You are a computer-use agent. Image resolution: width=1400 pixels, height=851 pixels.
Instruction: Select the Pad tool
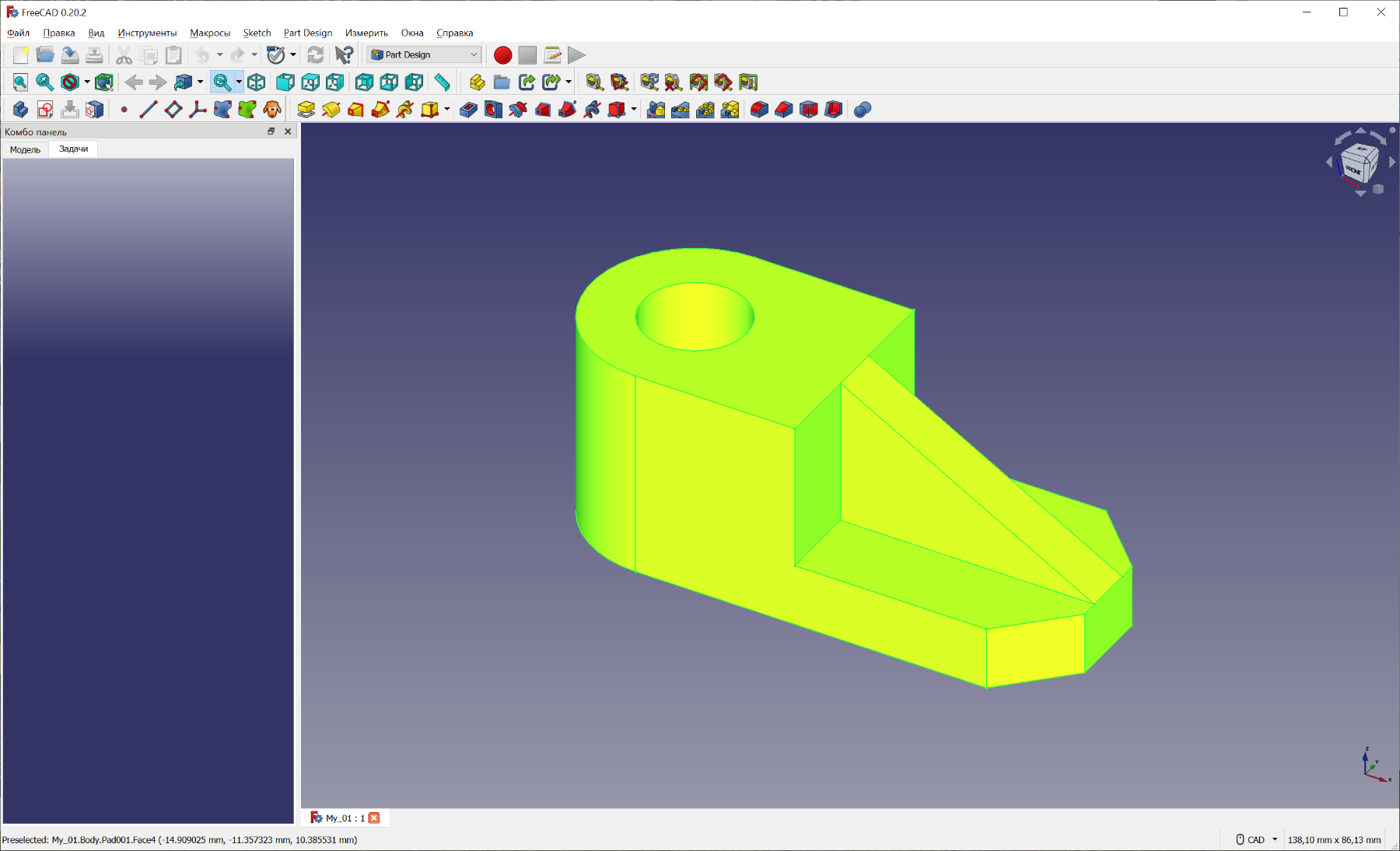click(306, 110)
